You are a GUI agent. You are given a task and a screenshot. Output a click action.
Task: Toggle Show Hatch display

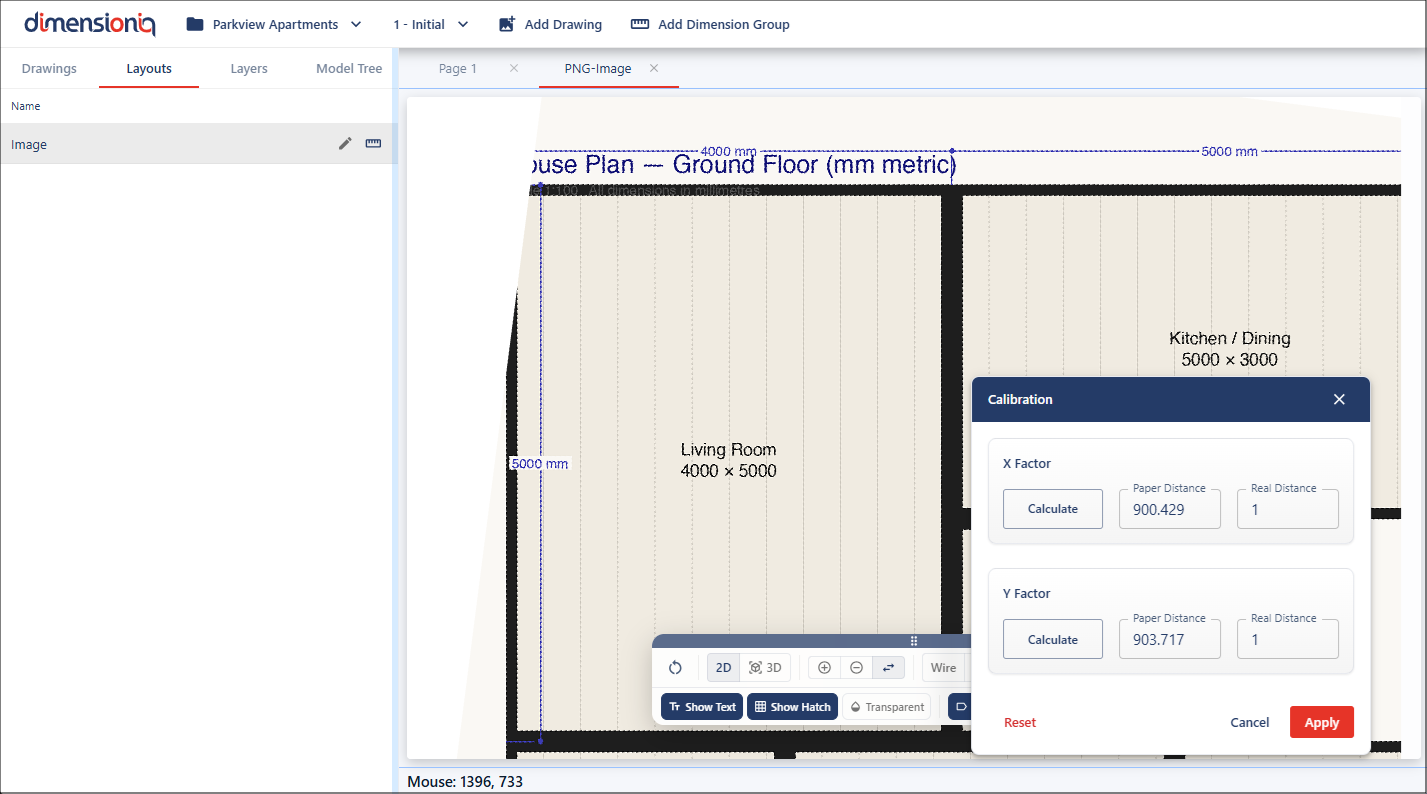click(792, 707)
